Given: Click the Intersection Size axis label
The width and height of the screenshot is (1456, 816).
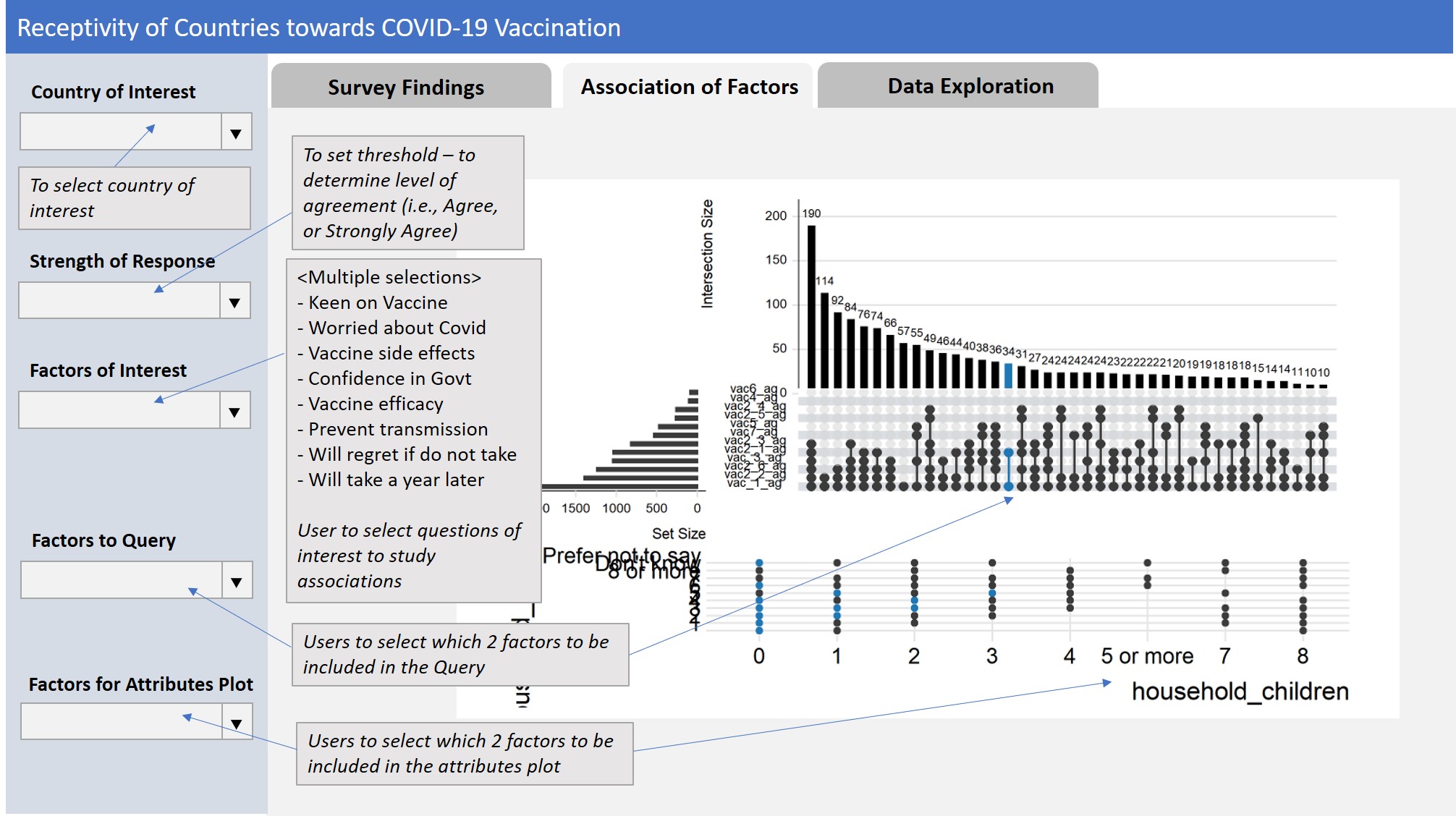Looking at the screenshot, I should pos(709,253).
